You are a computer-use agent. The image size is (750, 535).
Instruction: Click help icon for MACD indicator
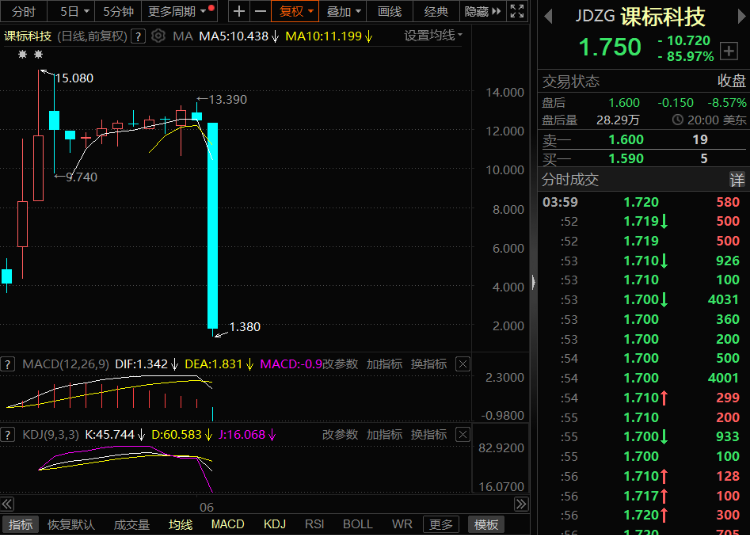coord(7,364)
